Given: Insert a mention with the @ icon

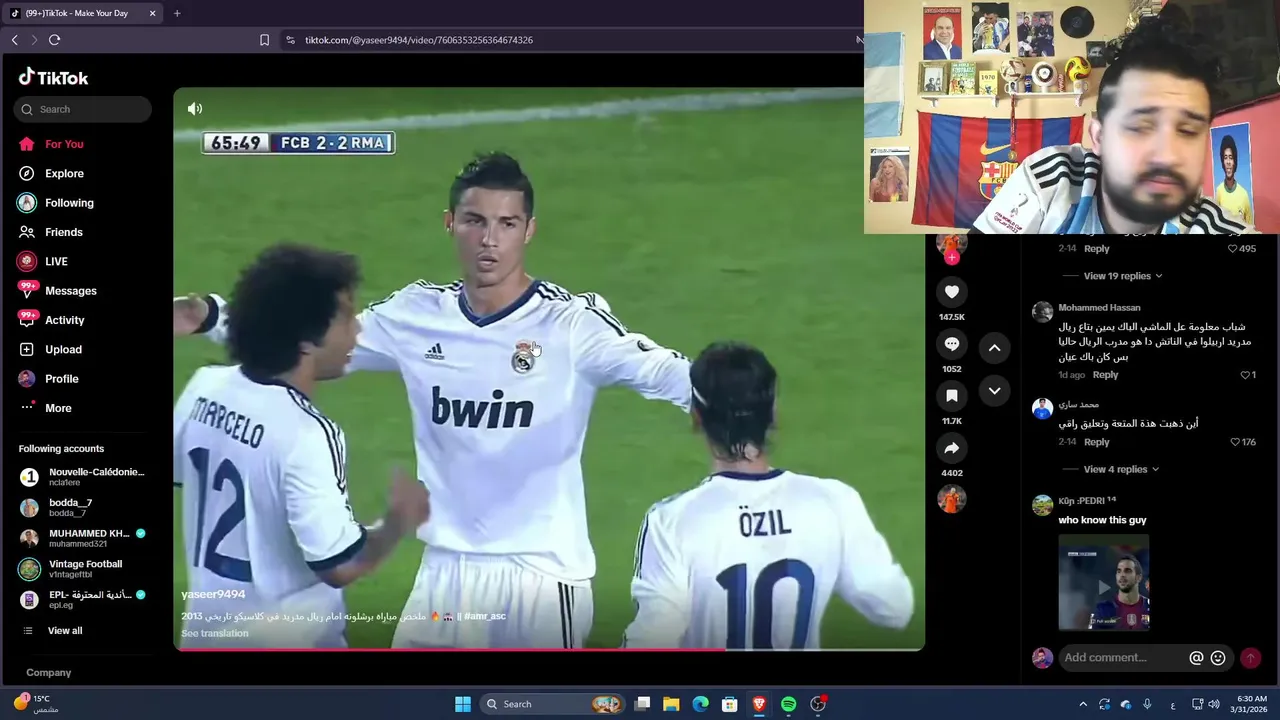Looking at the screenshot, I should [1196, 658].
